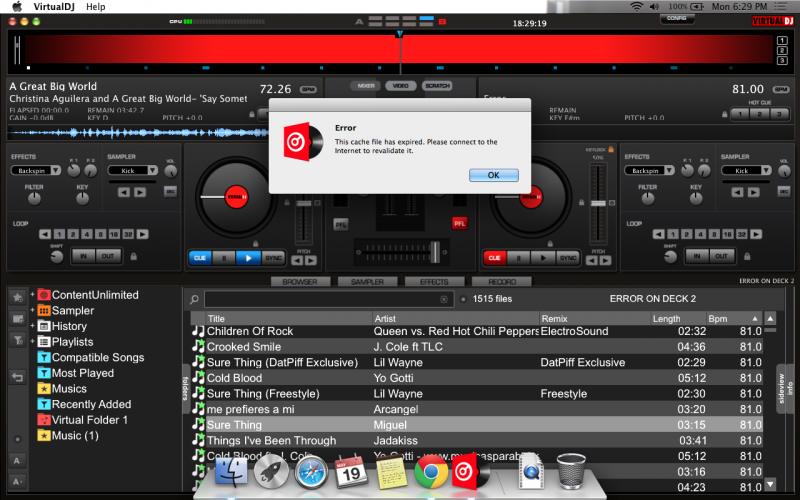Toggle right deck sampler REC button

784,191
